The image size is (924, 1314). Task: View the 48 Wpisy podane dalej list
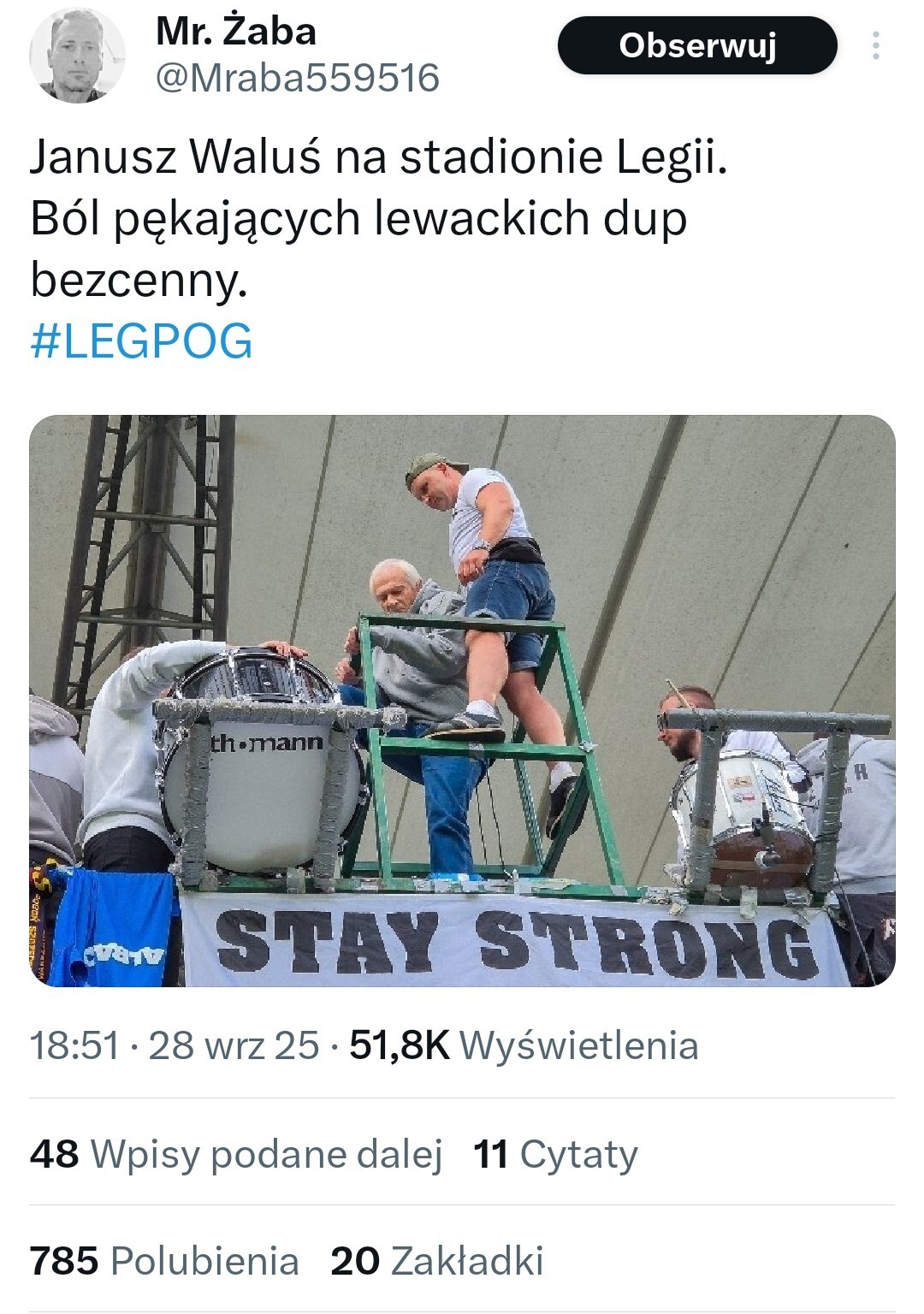click(235, 1154)
